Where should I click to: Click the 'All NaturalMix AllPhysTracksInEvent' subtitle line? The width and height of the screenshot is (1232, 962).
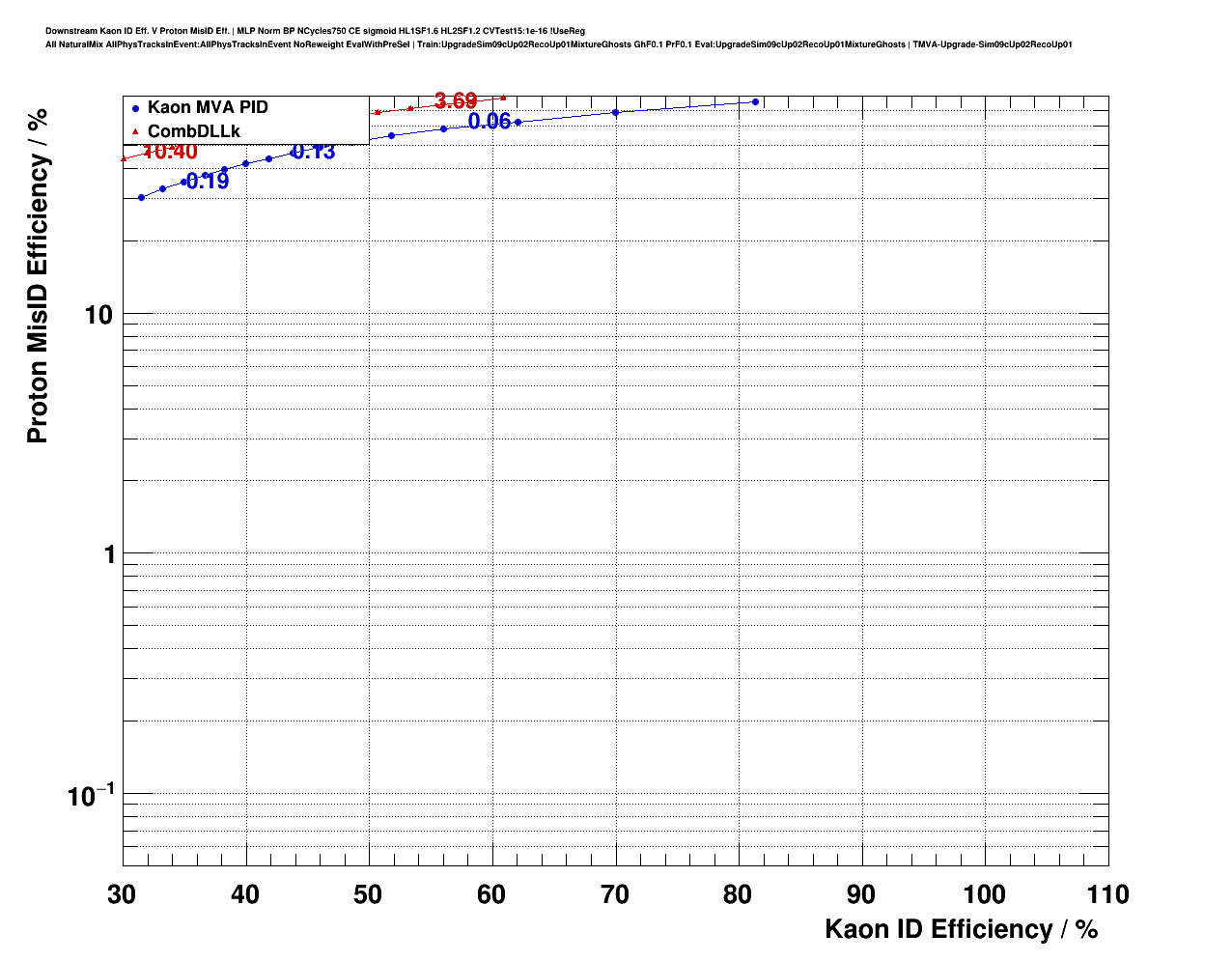click(x=559, y=44)
